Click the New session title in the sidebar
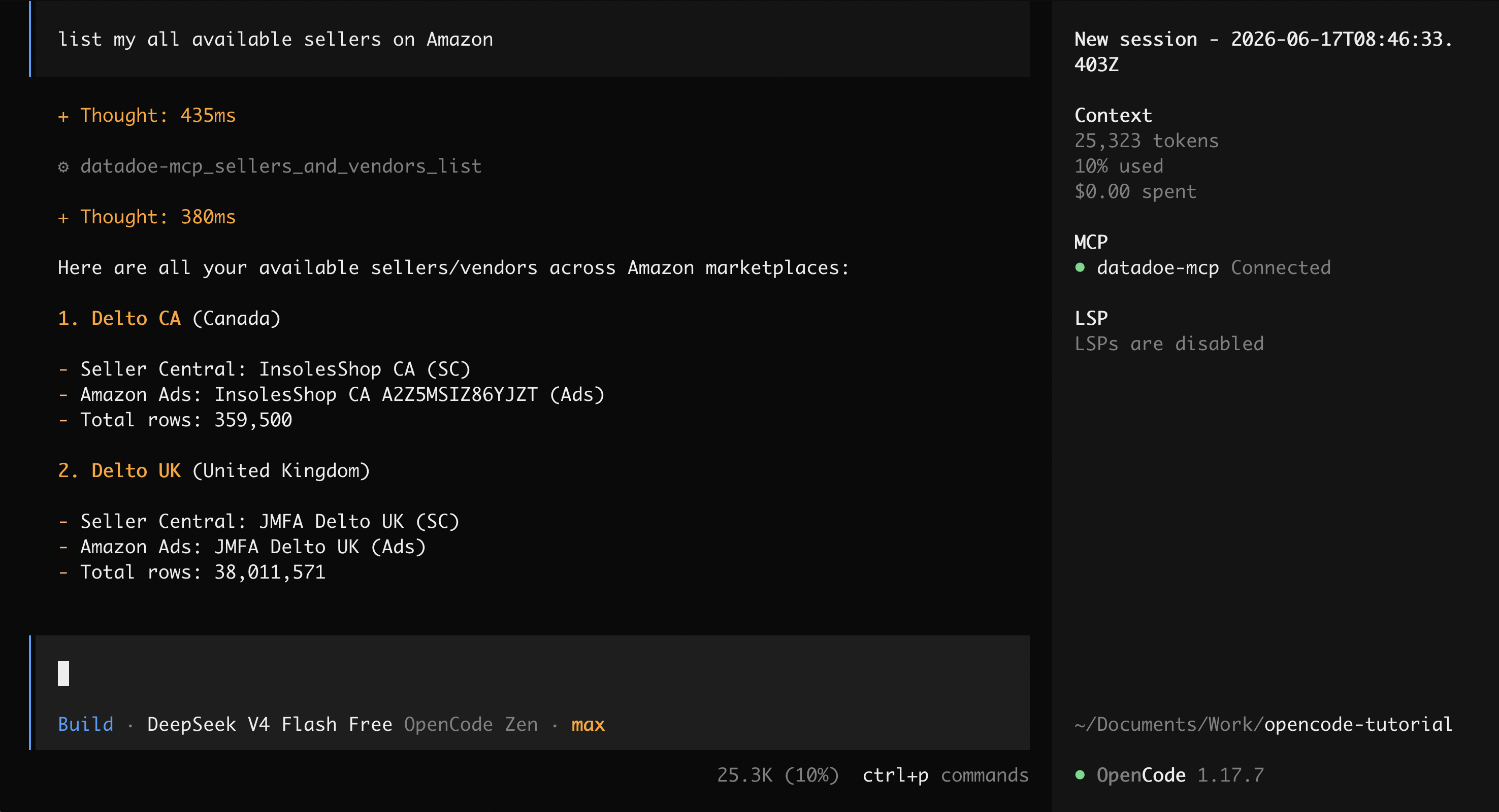The width and height of the screenshot is (1499, 812). coord(1264,52)
